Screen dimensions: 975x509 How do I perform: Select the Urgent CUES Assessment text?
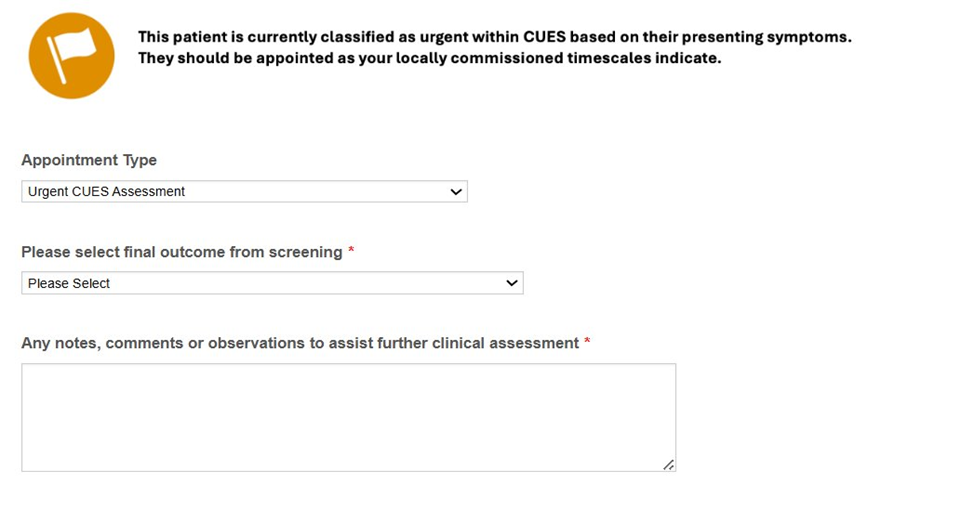106,191
